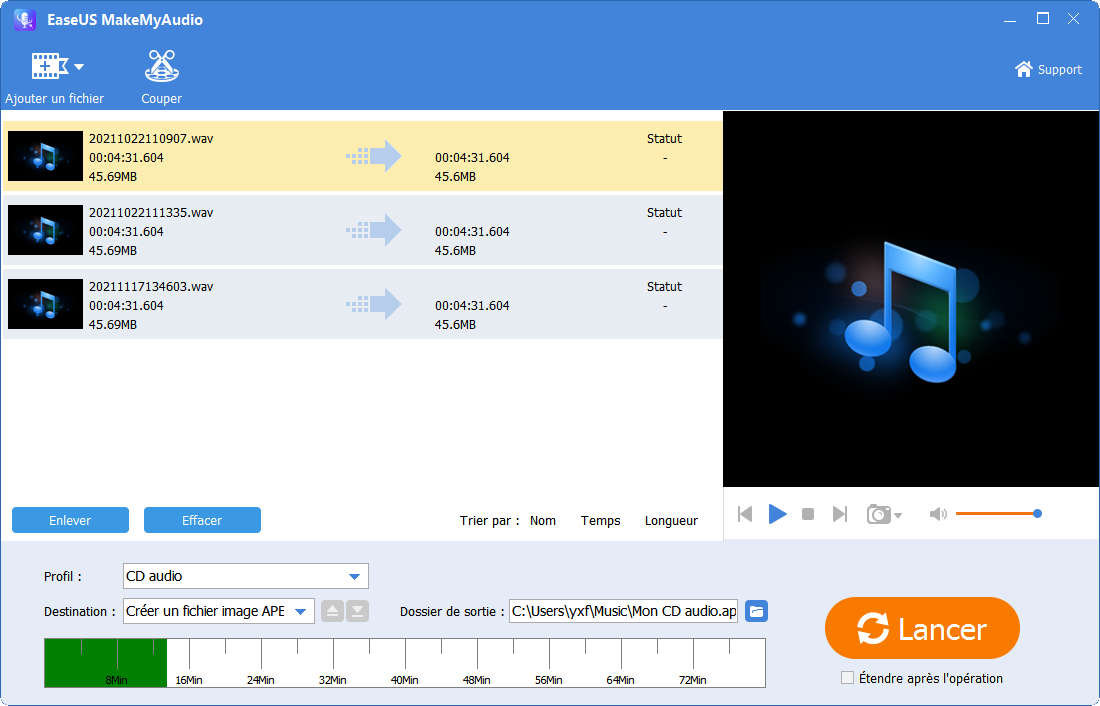The image size is (1100, 706).
Task: Browse output folder with folder icon
Action: pos(756,611)
